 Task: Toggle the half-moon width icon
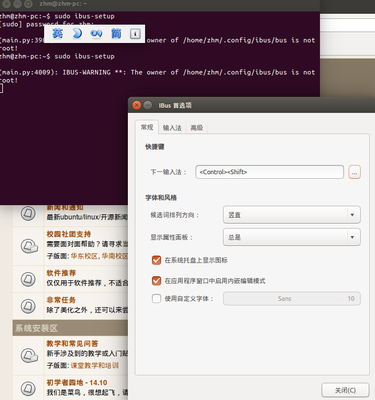(77, 33)
